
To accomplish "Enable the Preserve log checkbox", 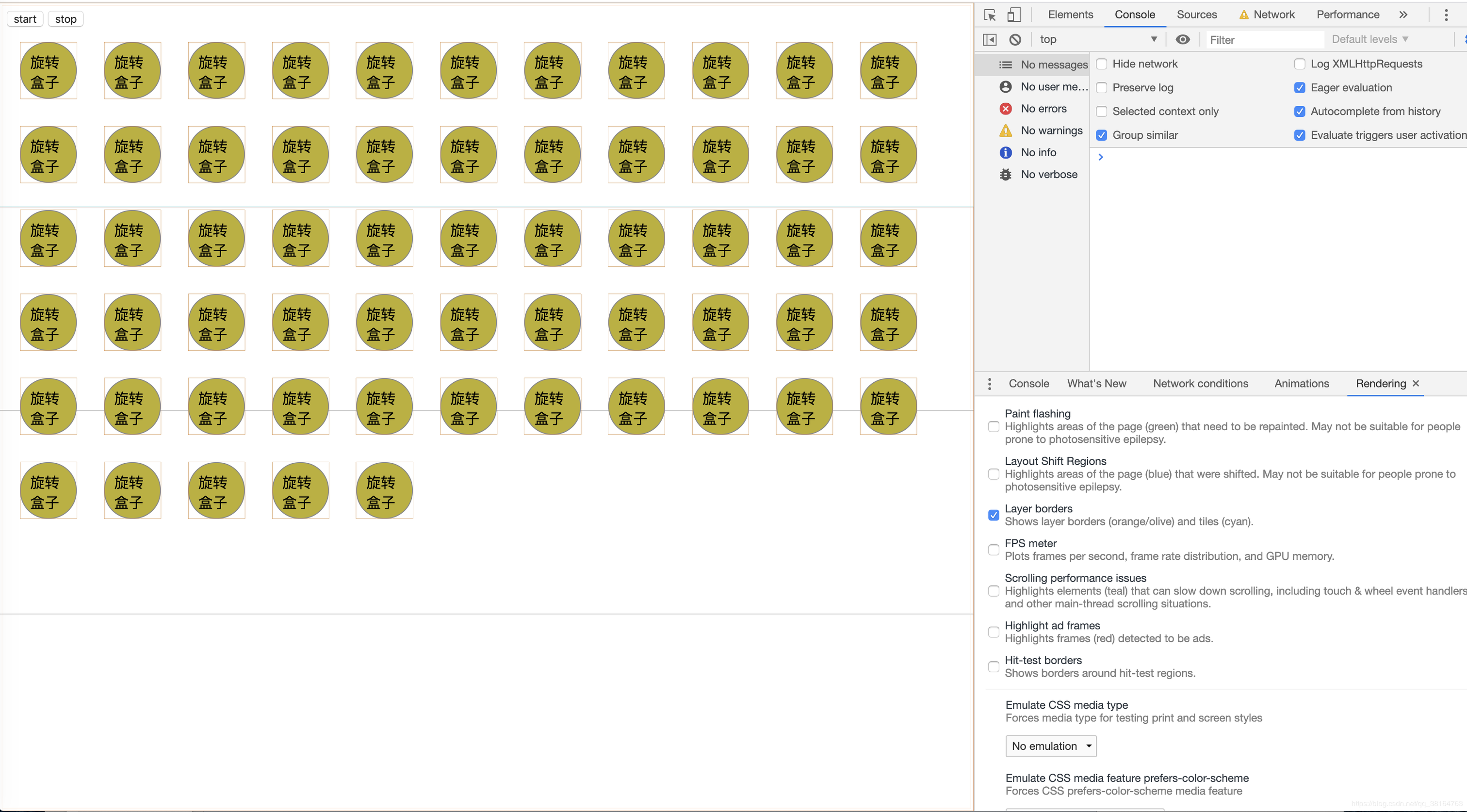I will click(x=1101, y=88).
